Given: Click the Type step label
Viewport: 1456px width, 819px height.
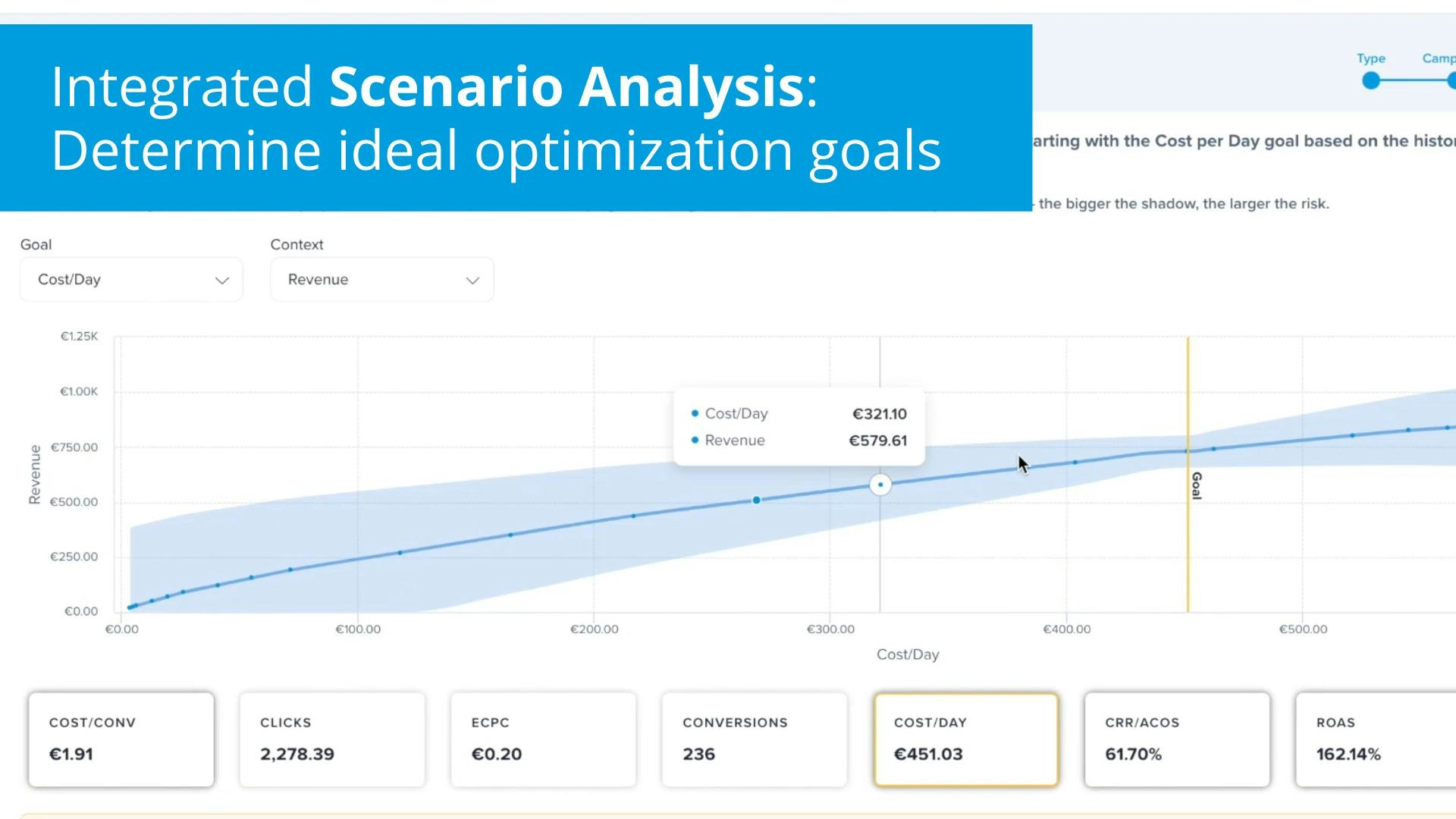Looking at the screenshot, I should click(1371, 58).
